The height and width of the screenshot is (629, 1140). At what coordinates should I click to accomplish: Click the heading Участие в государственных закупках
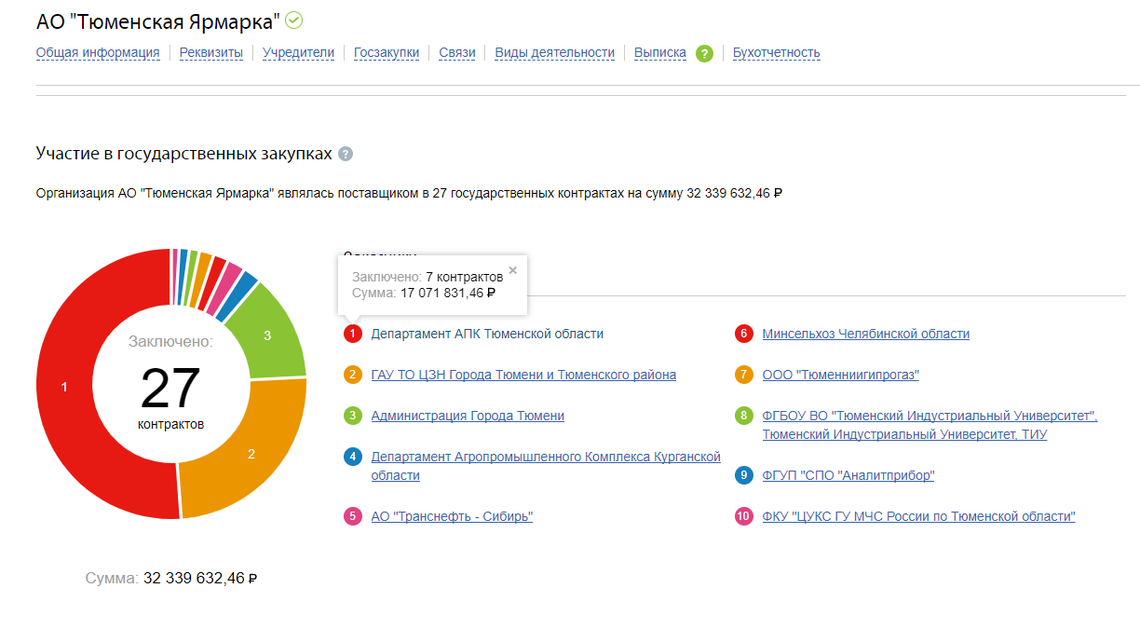[x=184, y=153]
